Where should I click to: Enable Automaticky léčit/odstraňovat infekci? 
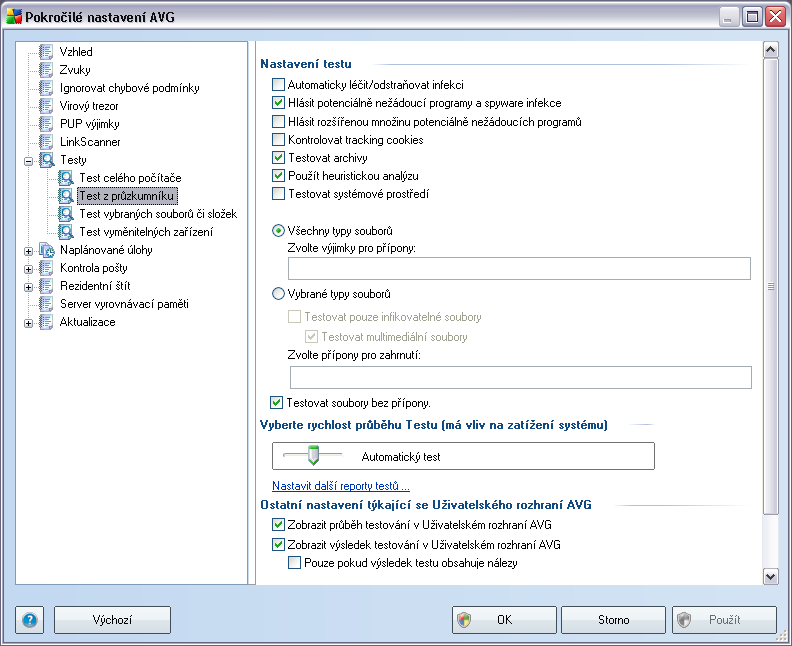(278, 84)
